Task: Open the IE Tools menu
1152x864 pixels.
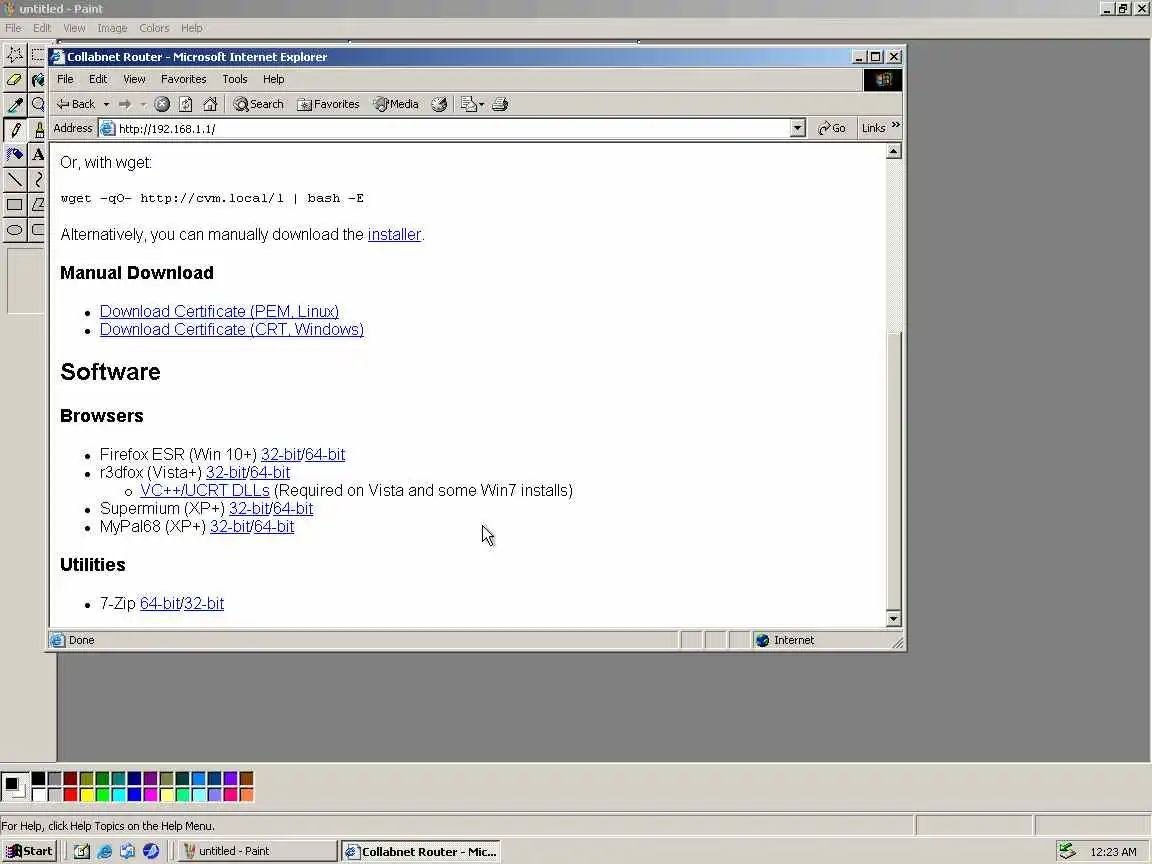Action: coord(234,79)
